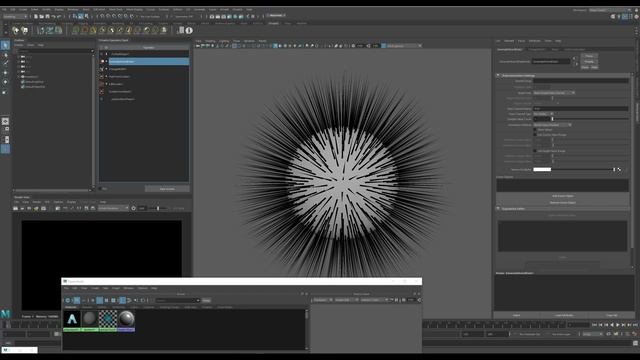
Task: Click the round info icon on the shelf
Action: [189, 30]
